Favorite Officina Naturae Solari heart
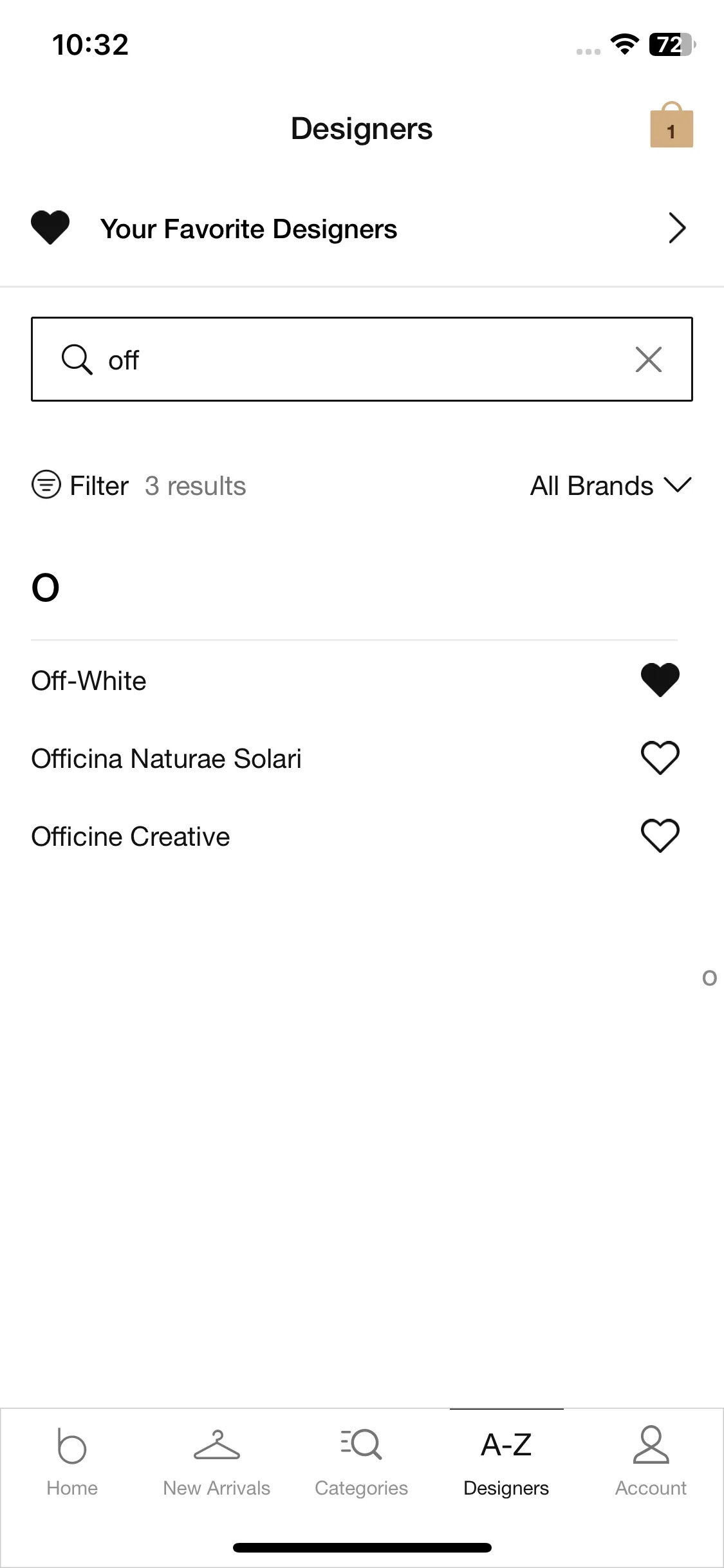Viewport: 724px width, 1568px height. [x=660, y=758]
